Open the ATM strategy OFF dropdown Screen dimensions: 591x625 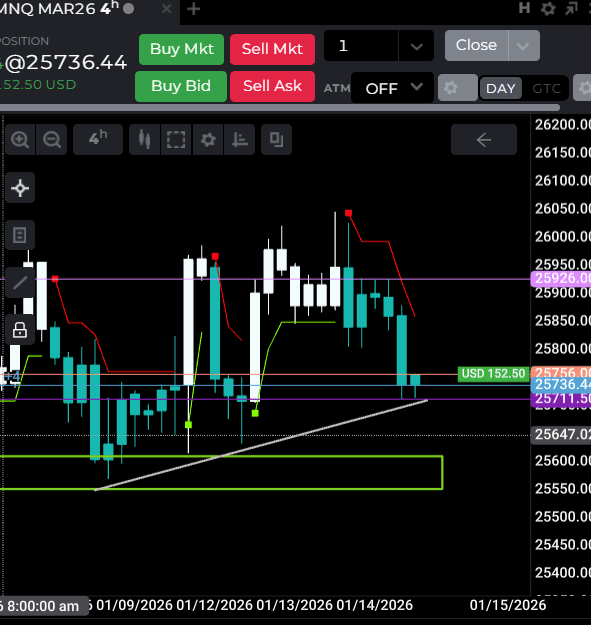click(x=393, y=88)
